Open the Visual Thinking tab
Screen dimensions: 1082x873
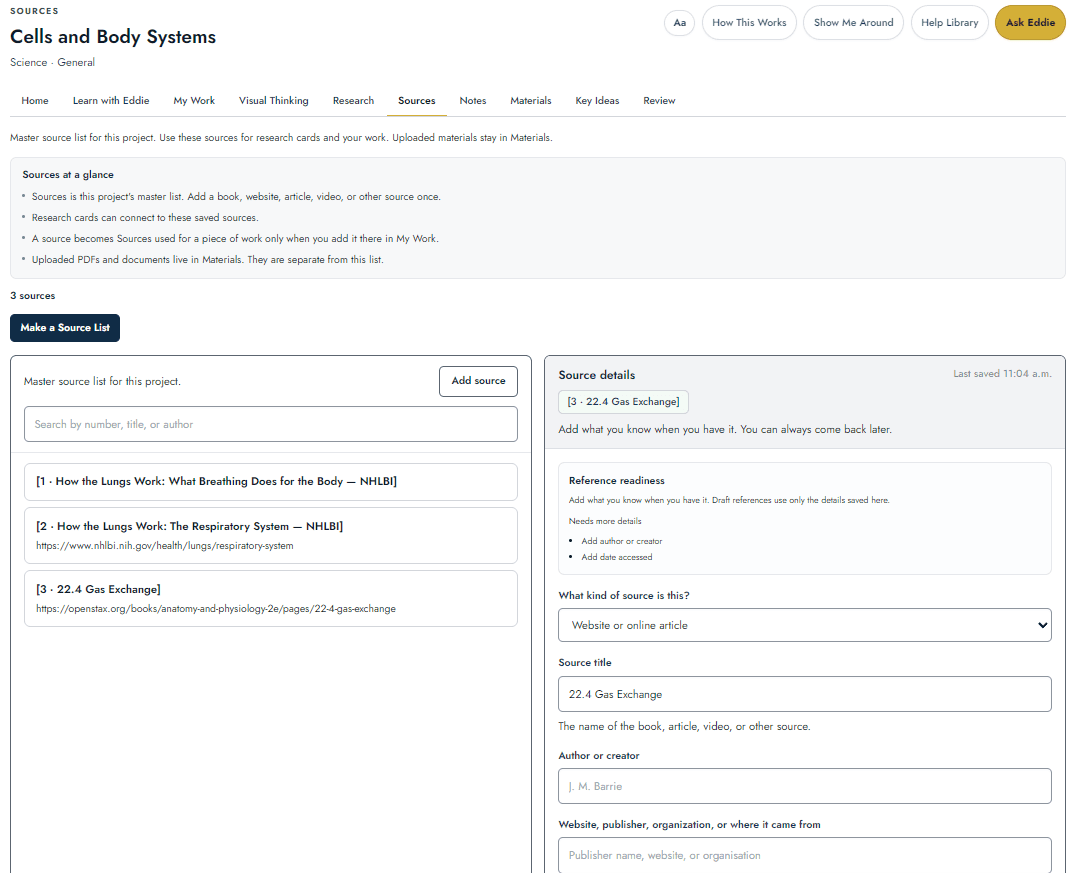point(273,101)
